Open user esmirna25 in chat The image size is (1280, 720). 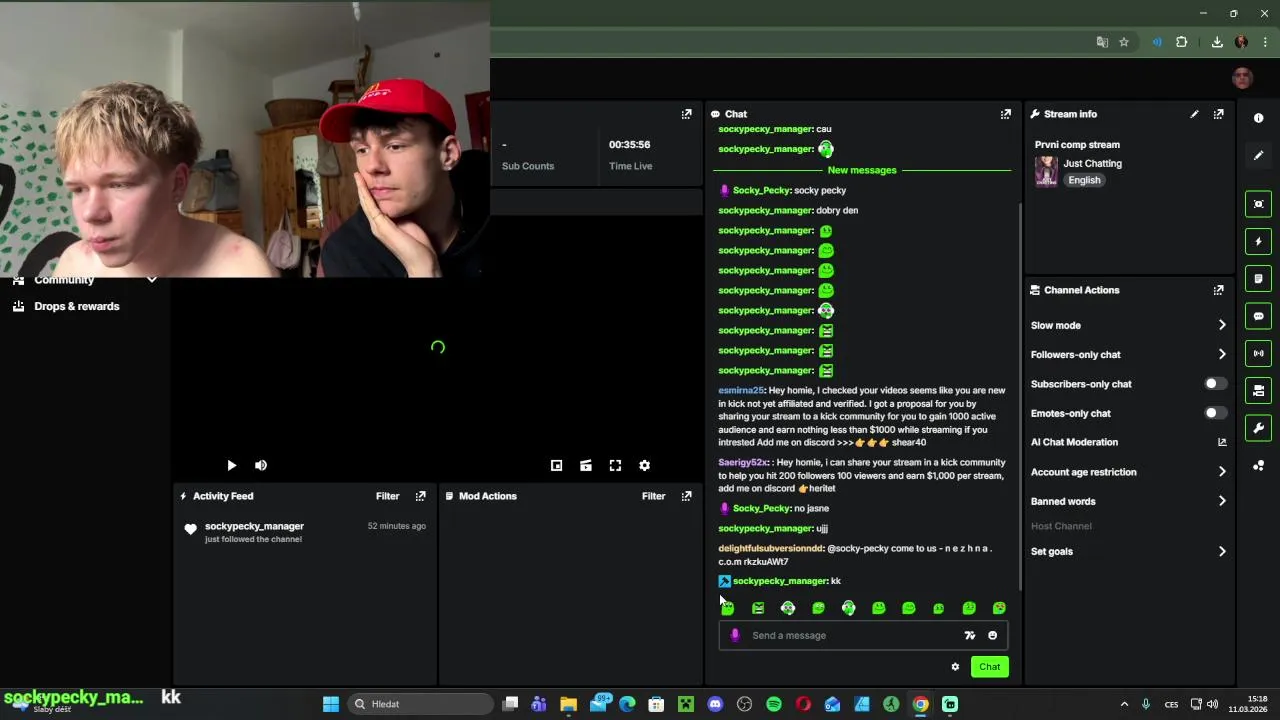click(x=741, y=390)
